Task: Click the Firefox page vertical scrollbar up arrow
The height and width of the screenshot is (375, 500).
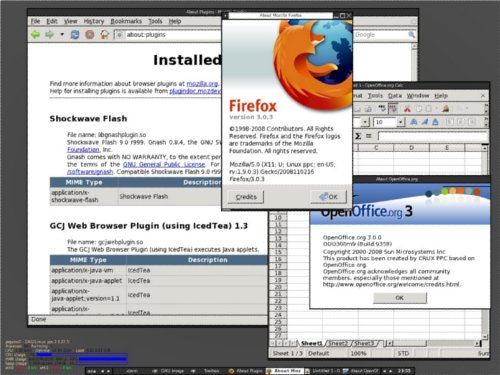Action: coord(414,46)
